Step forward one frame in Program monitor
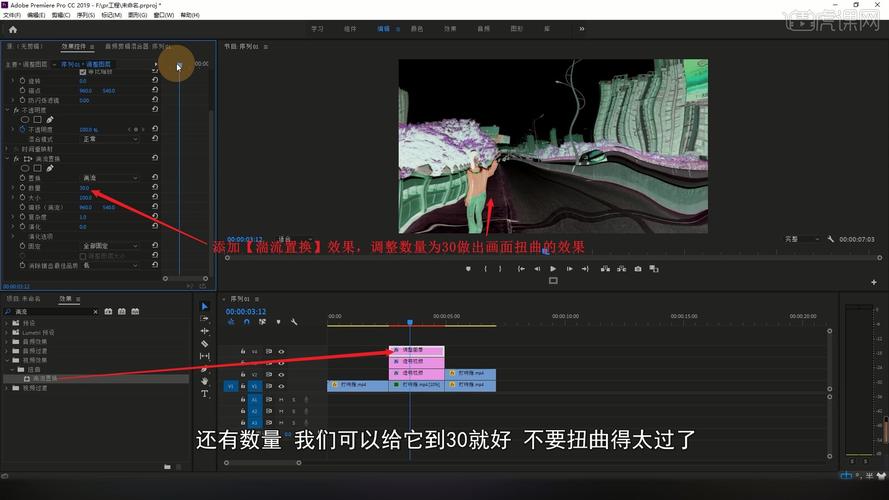The height and width of the screenshot is (500, 889). pyautogui.click(x=569, y=269)
